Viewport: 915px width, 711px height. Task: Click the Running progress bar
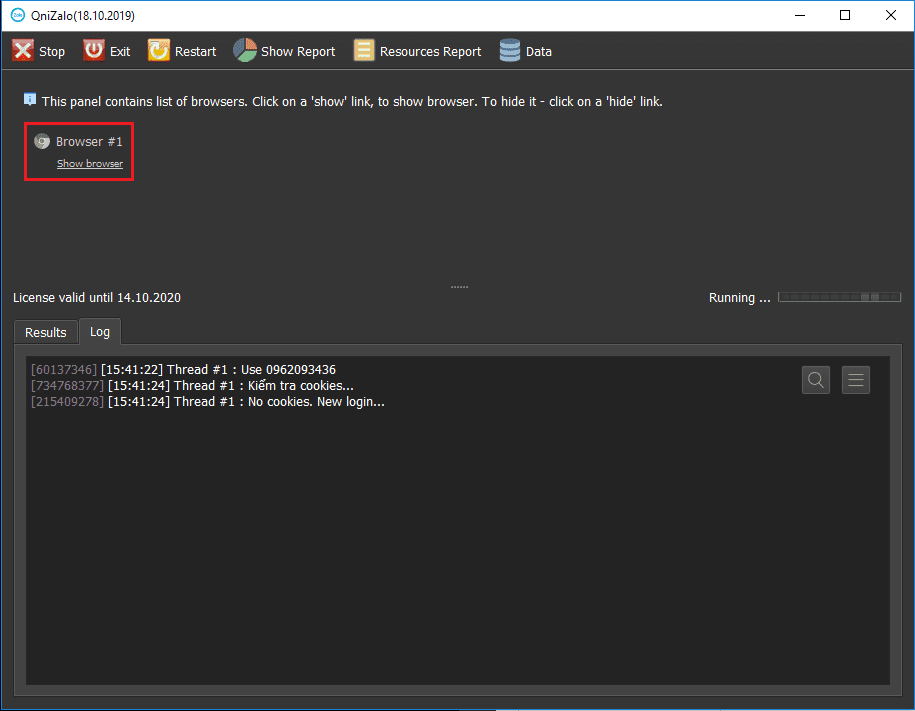(x=838, y=297)
